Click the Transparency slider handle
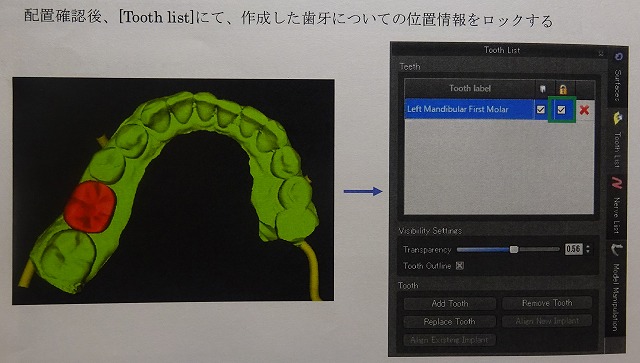Viewport: 640px width, 363px height. [514, 249]
